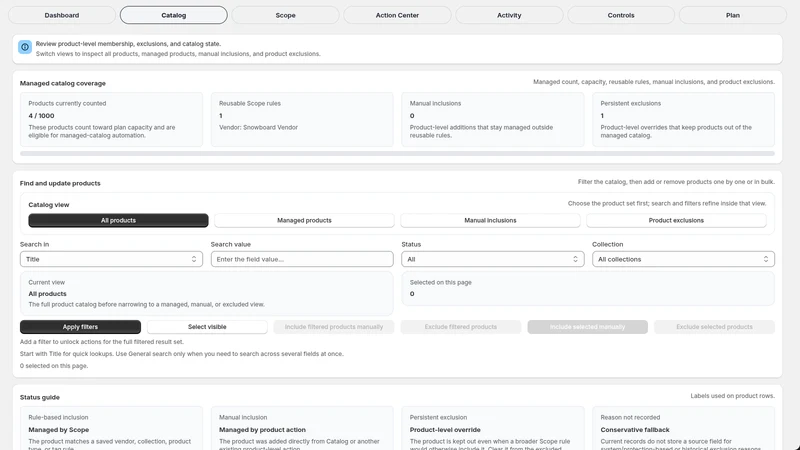Image resolution: width=800 pixels, height=450 pixels.
Task: Click the 'Current view' label
Action: click(46, 282)
